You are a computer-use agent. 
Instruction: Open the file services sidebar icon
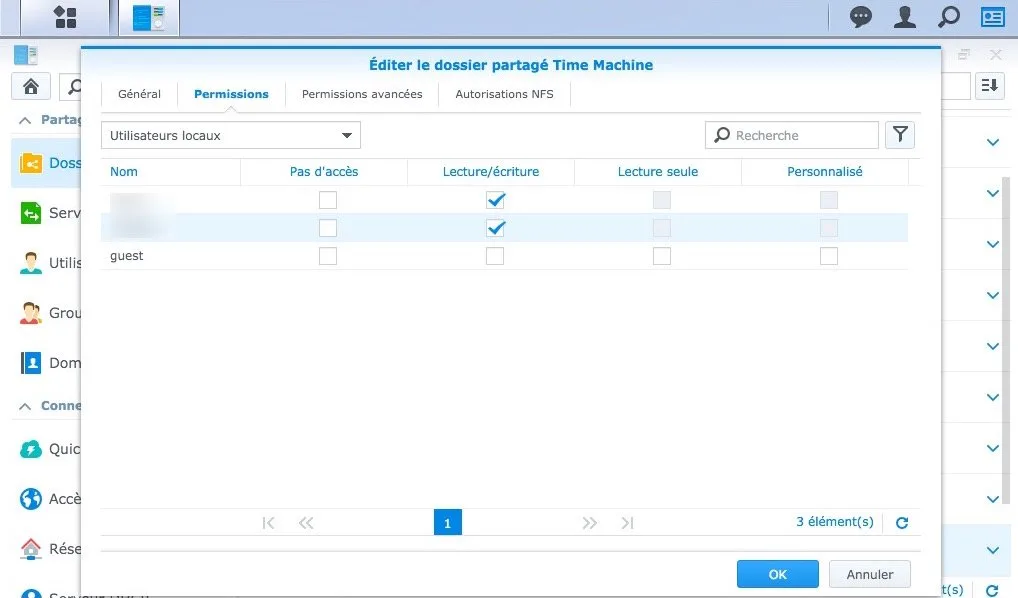pos(31,213)
